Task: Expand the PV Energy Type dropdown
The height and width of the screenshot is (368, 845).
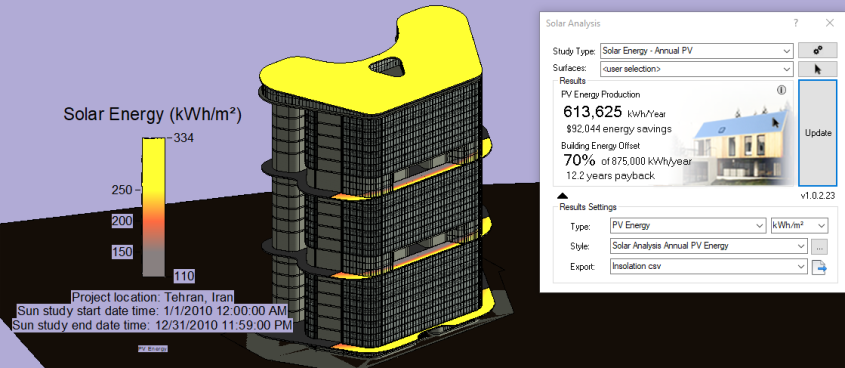Action: coord(687,226)
